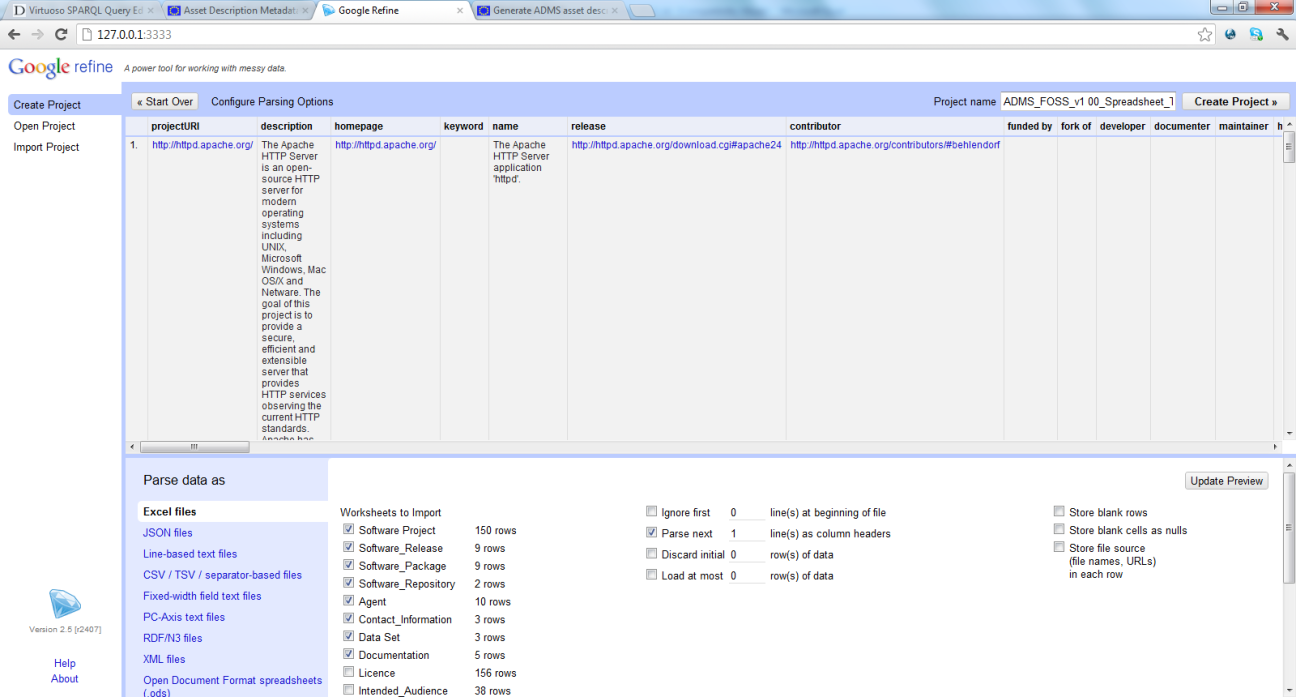Image resolution: width=1296 pixels, height=697 pixels.
Task: Click the Project name input field
Action: [x=1088, y=102]
